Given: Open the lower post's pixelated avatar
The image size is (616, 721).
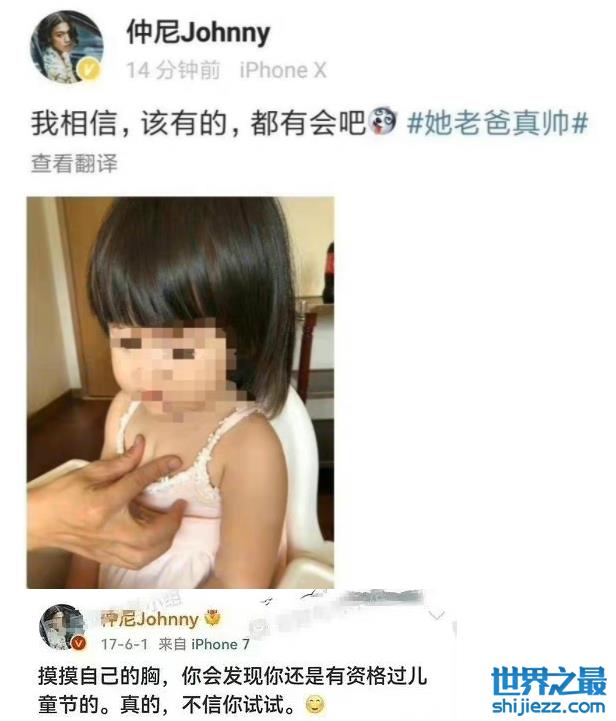Looking at the screenshot, I should 62,628.
